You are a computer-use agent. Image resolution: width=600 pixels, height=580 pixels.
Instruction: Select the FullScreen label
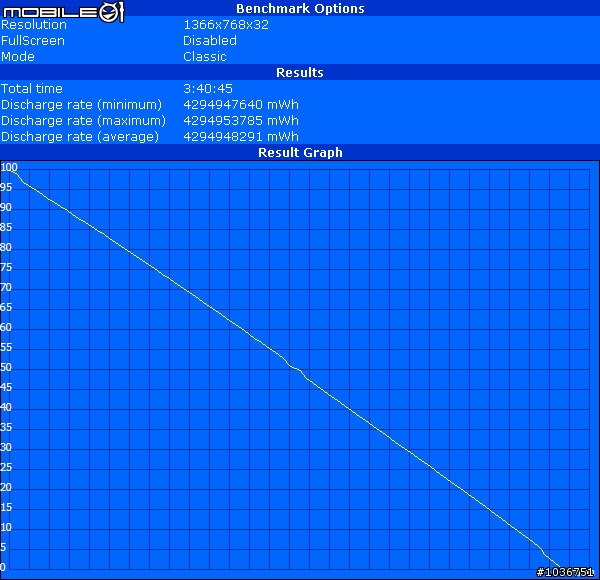click(x=33, y=41)
